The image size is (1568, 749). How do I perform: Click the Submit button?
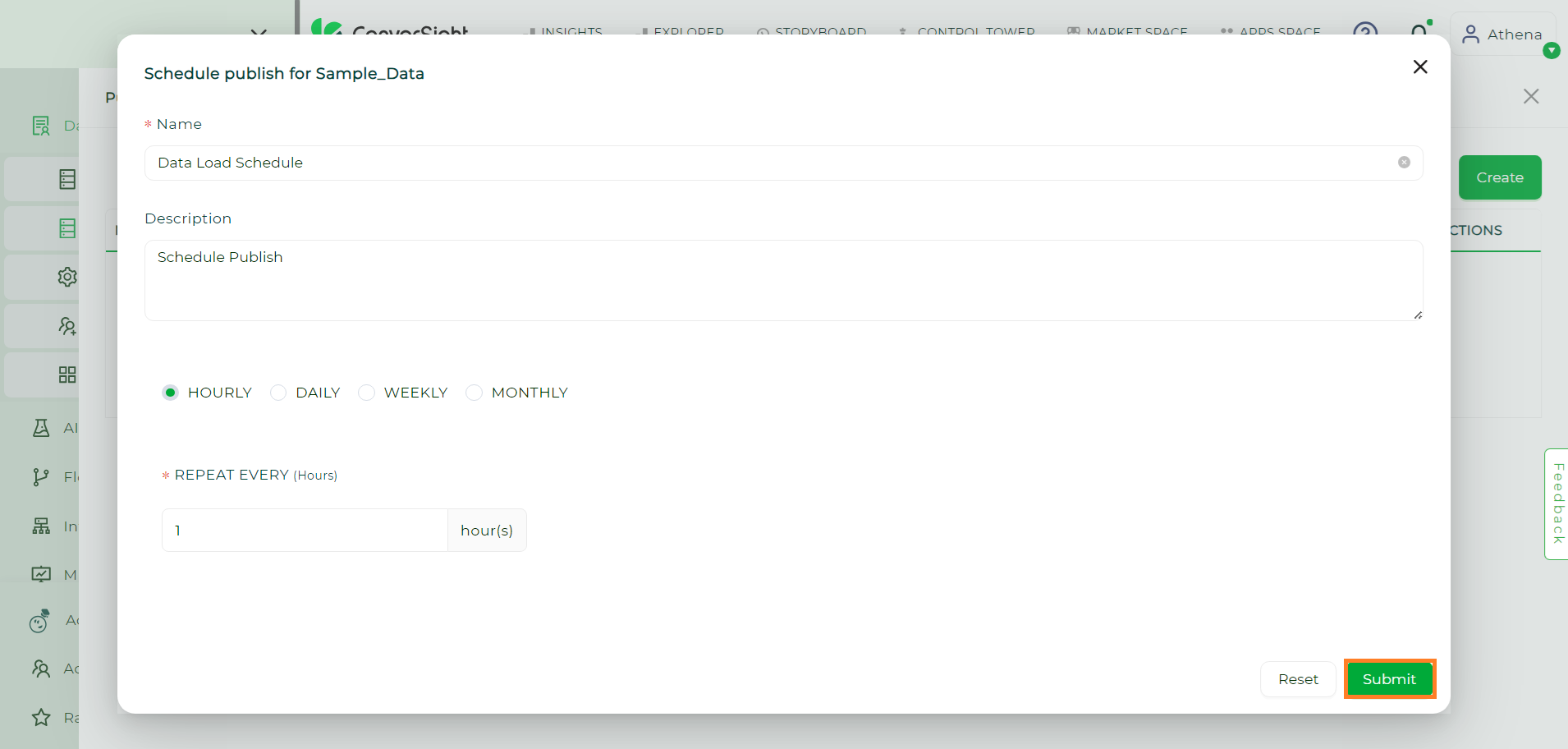[1389, 679]
